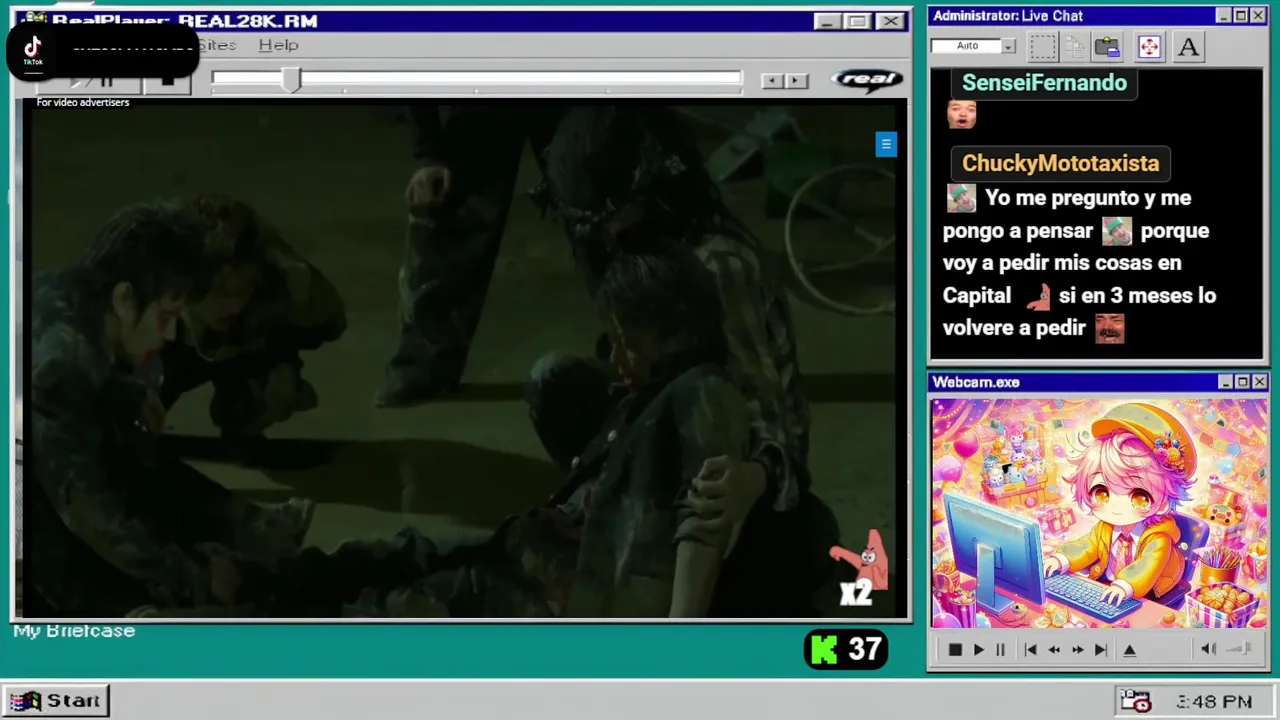Click the TikTok logo overlay
This screenshot has height=720, width=1280.
pos(33,49)
